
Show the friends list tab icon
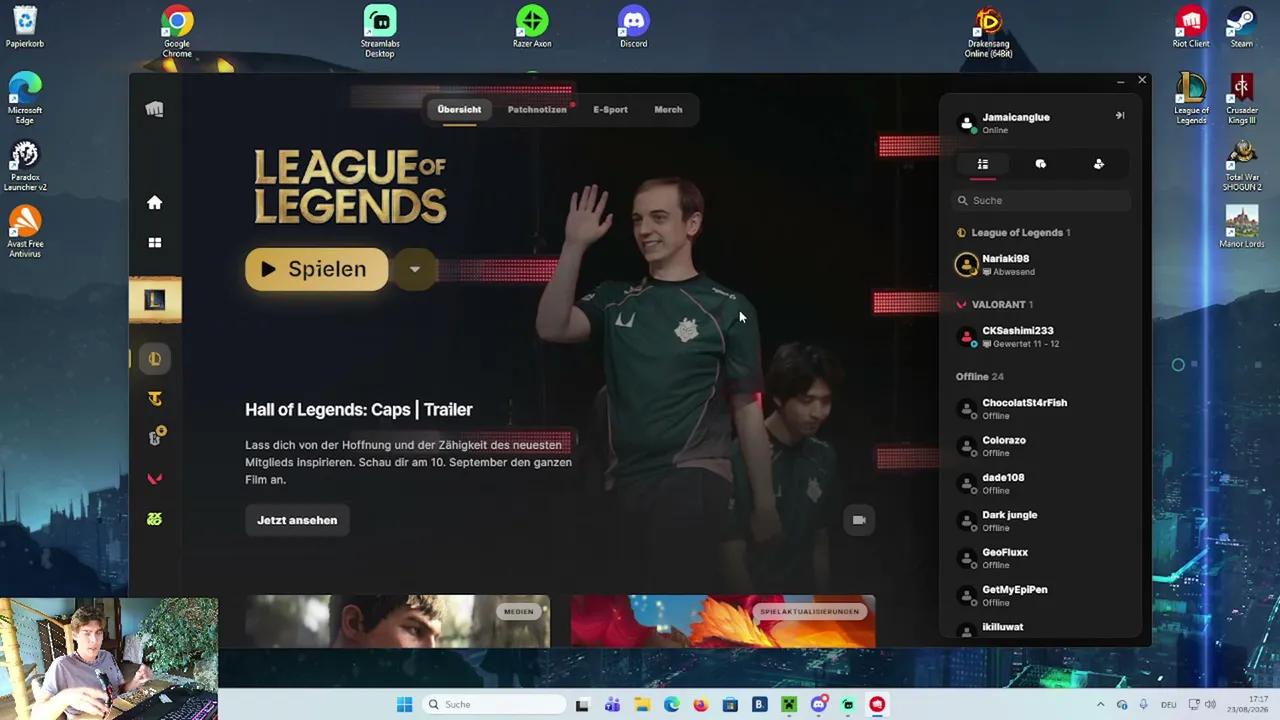point(983,164)
